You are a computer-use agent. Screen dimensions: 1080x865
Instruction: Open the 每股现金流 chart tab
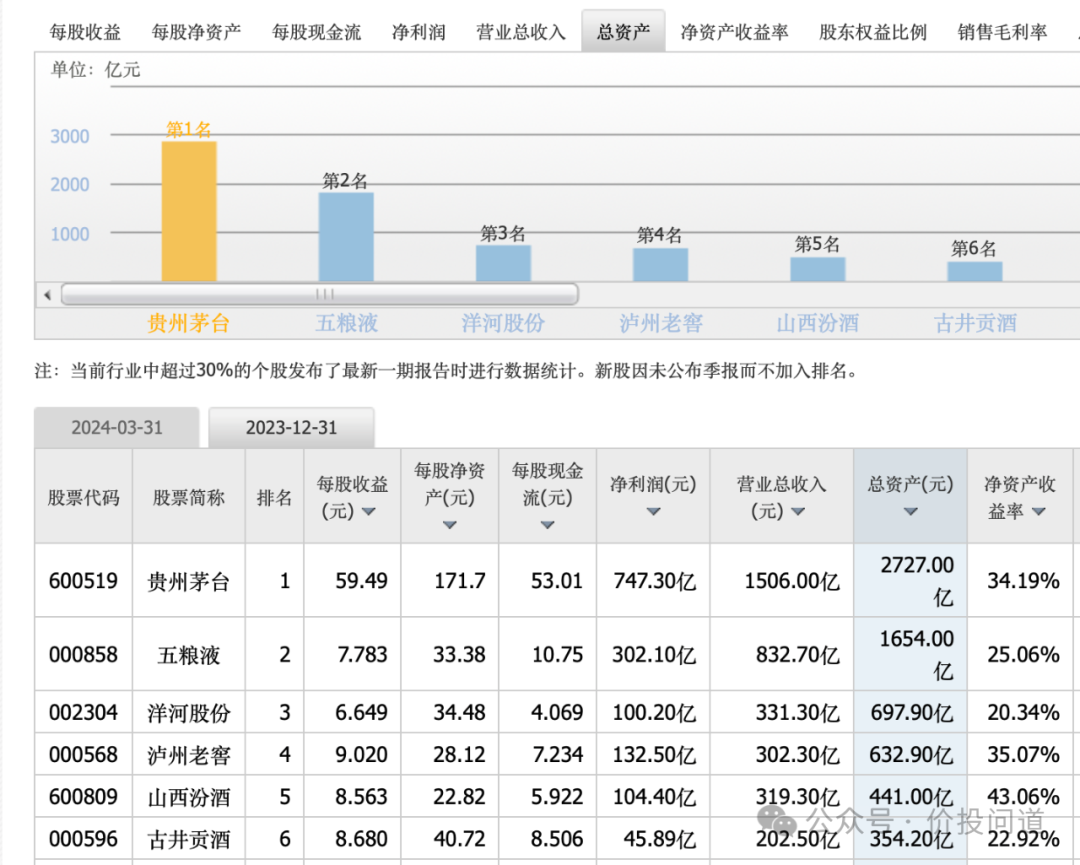(316, 32)
